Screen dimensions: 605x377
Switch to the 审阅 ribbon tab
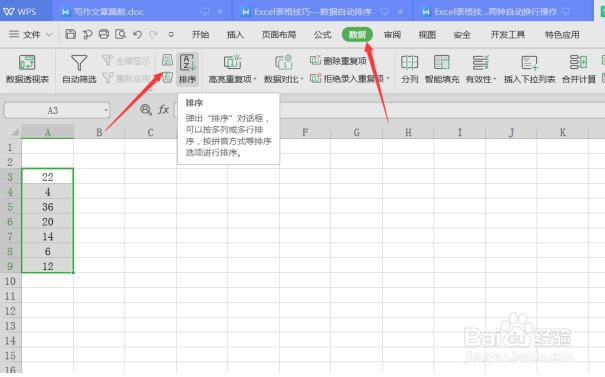(x=392, y=35)
